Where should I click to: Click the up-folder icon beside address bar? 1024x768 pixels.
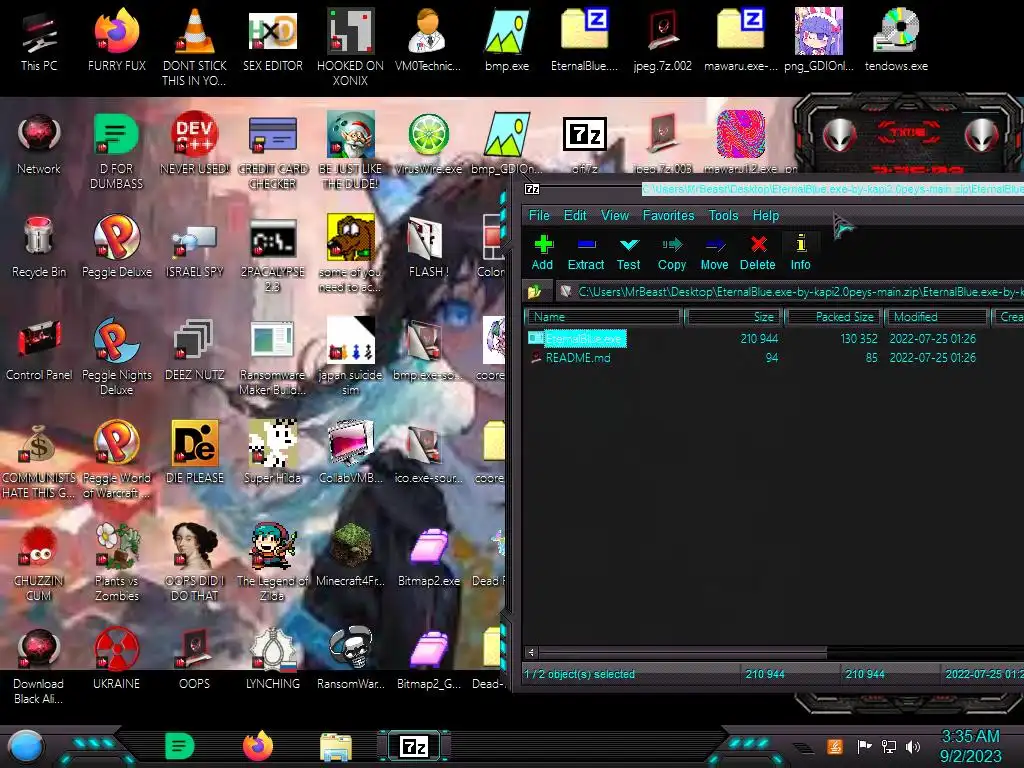pos(535,291)
